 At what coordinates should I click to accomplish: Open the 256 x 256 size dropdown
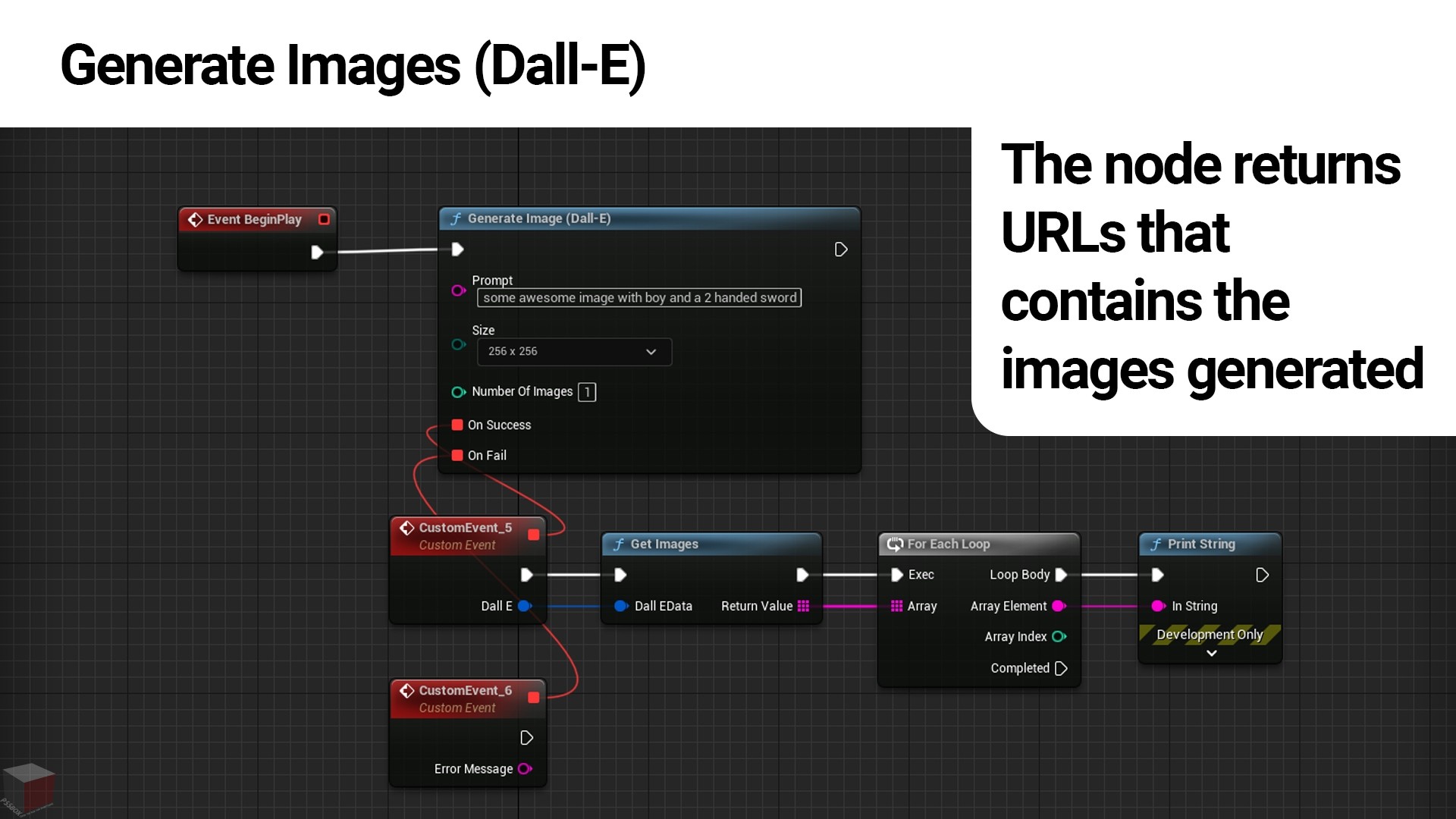click(x=574, y=352)
